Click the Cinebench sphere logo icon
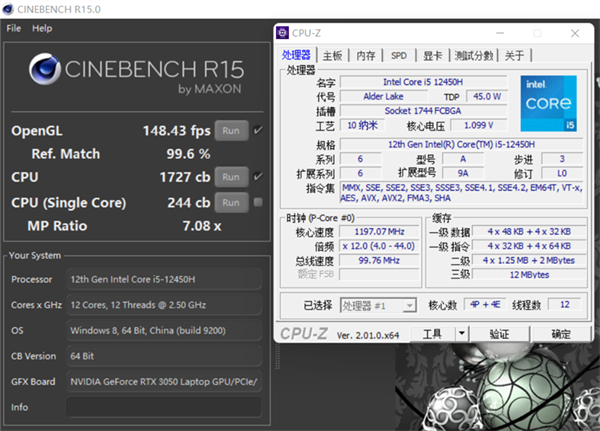 [46, 73]
